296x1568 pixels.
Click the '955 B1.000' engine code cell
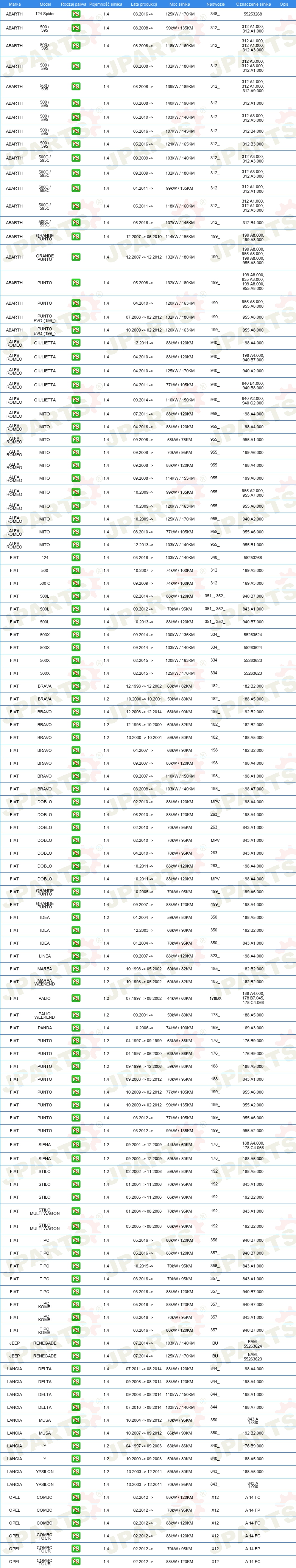coord(253,545)
